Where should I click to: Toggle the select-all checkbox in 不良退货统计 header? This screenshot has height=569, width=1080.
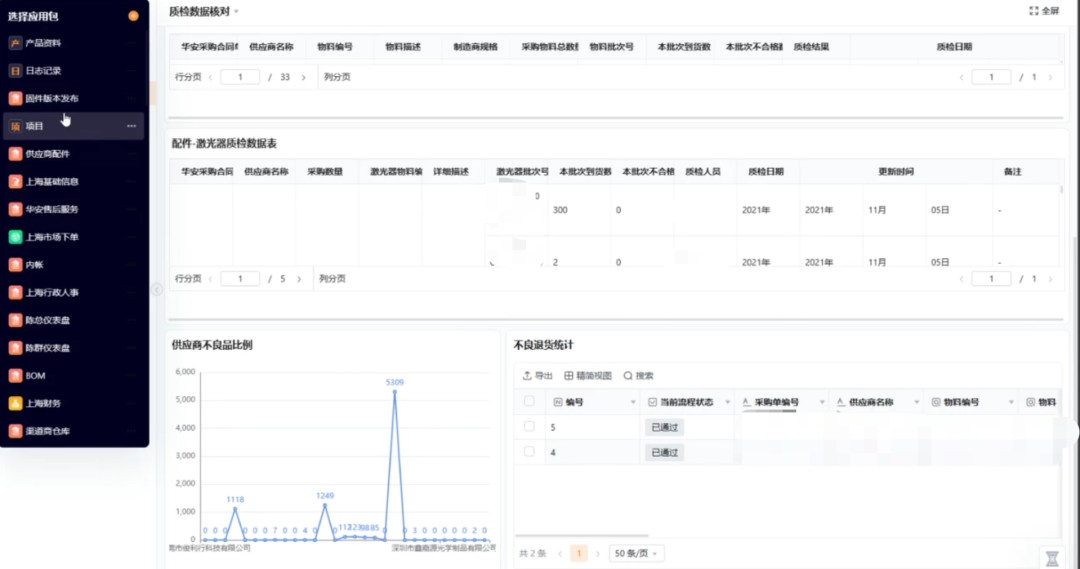click(529, 401)
